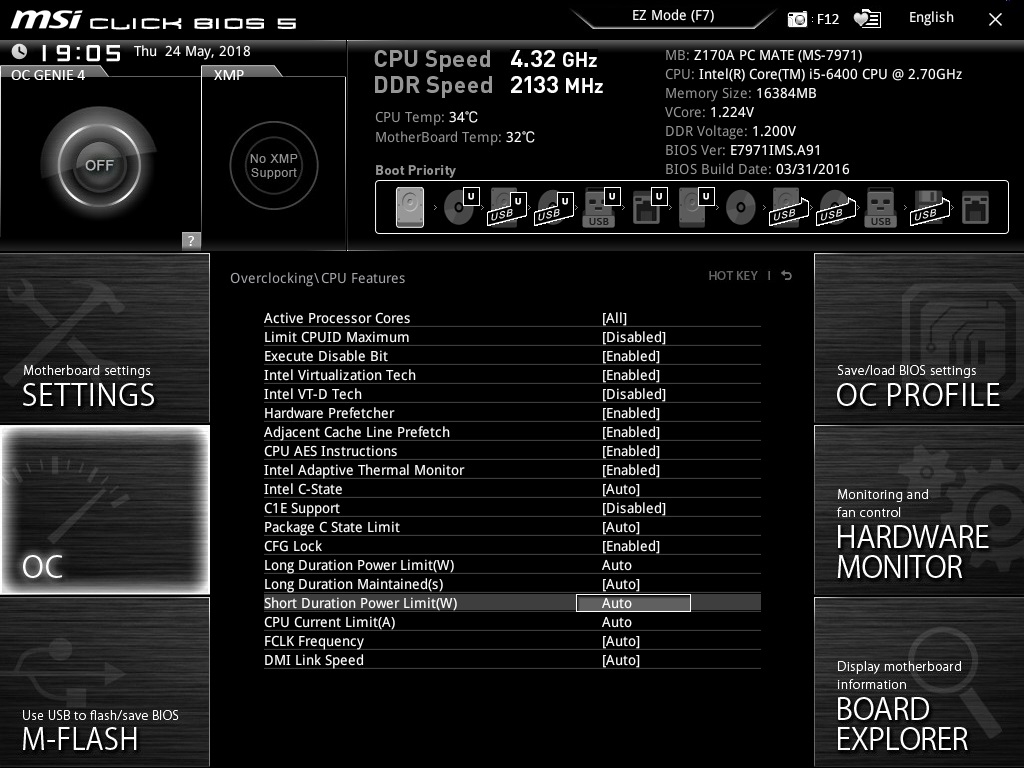Select the plain CD/DVD boot icon without badges
The height and width of the screenshot is (768, 1024).
click(741, 208)
